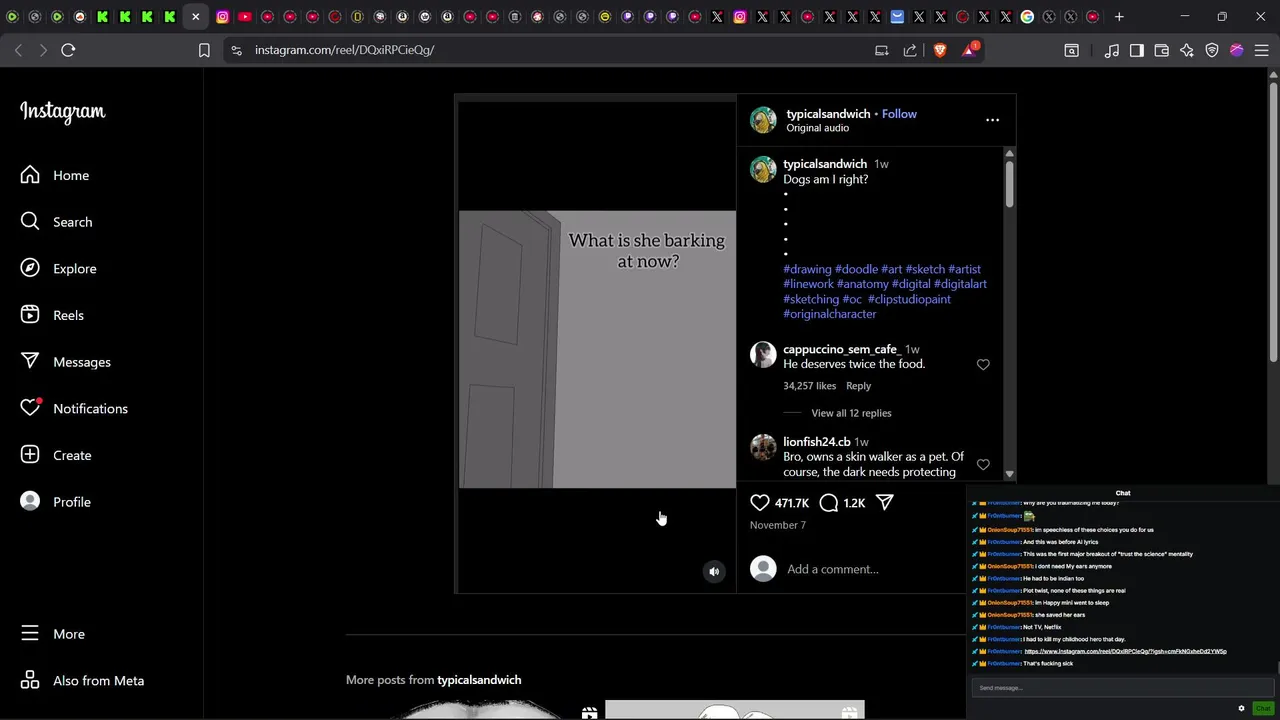The image size is (1280, 720).
Task: Expand View all 12 replies
Action: click(851, 413)
